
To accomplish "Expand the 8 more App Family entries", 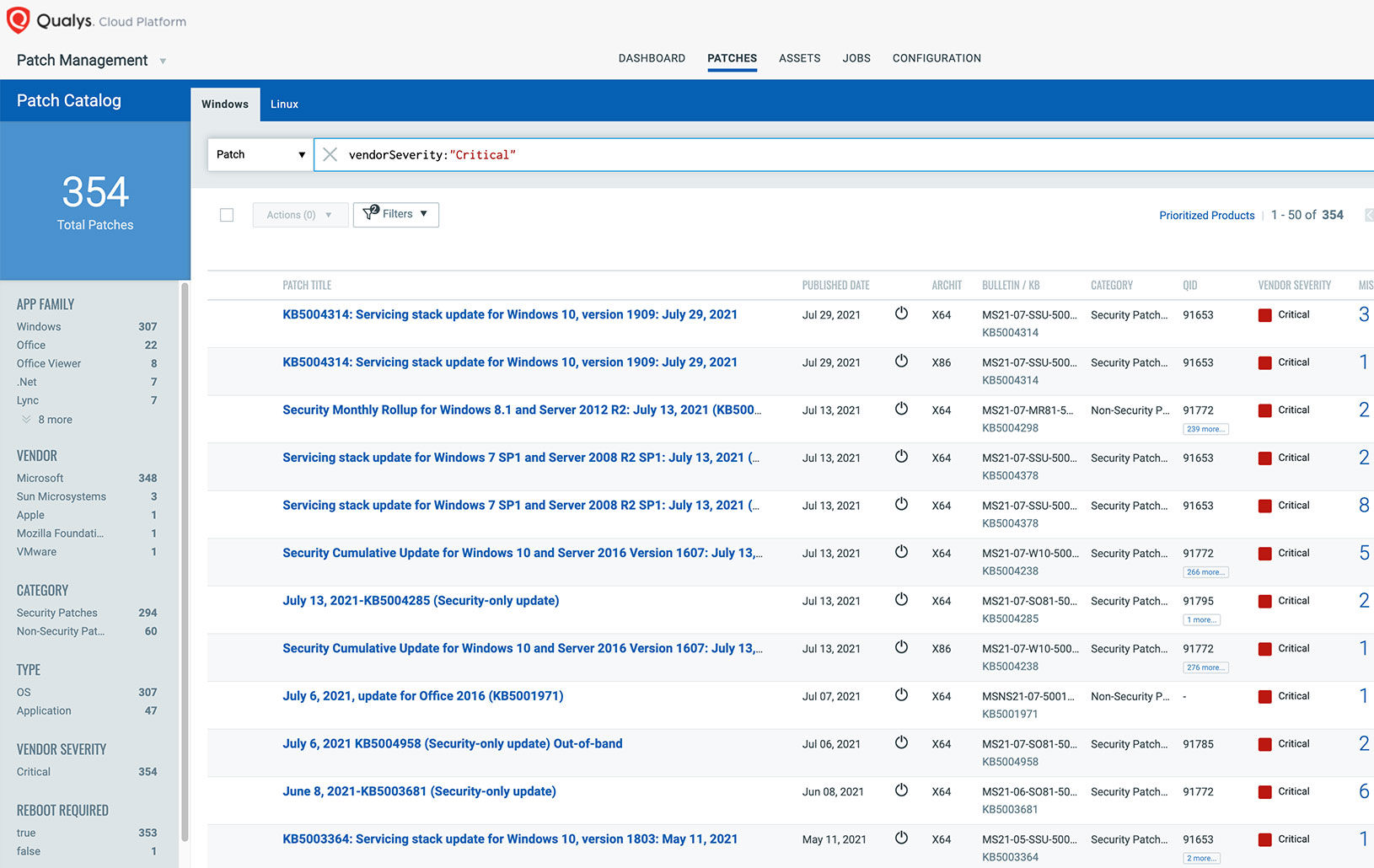I will tap(53, 419).
